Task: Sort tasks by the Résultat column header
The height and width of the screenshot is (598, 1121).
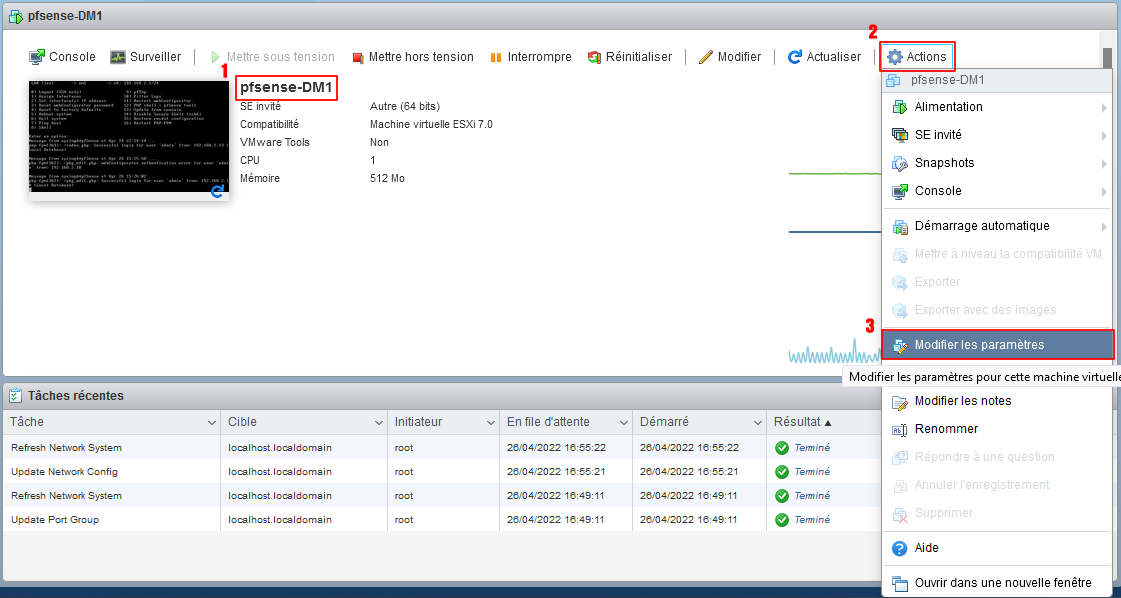Action: (797, 422)
